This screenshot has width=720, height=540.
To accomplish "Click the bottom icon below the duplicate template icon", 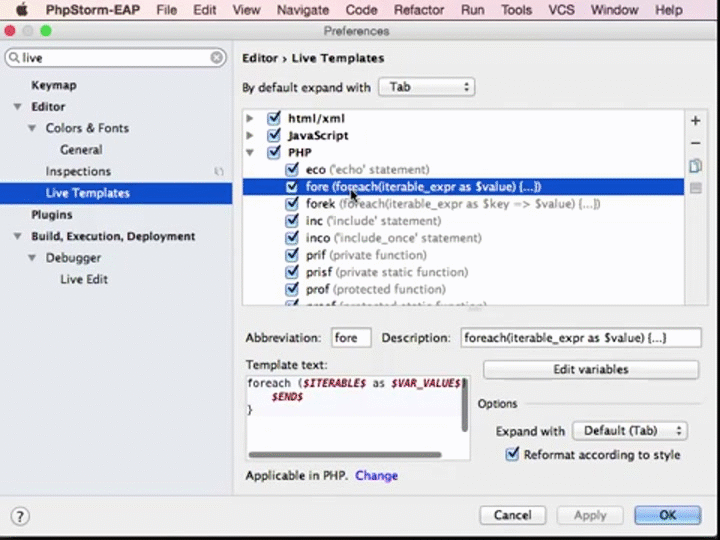I will (x=695, y=188).
